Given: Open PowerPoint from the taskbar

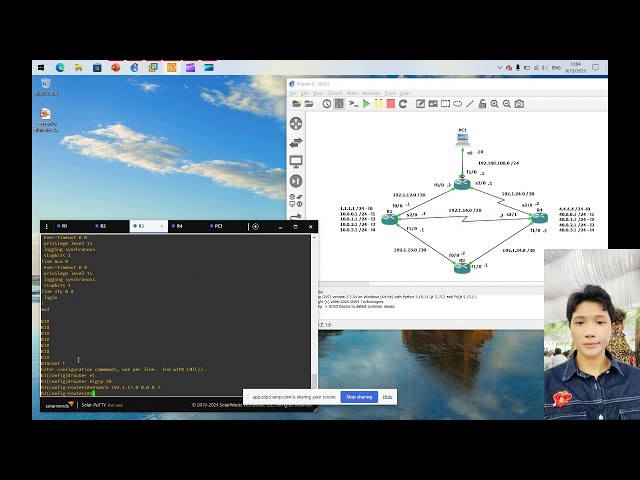Looking at the screenshot, I should pyautogui.click(x=116, y=68).
